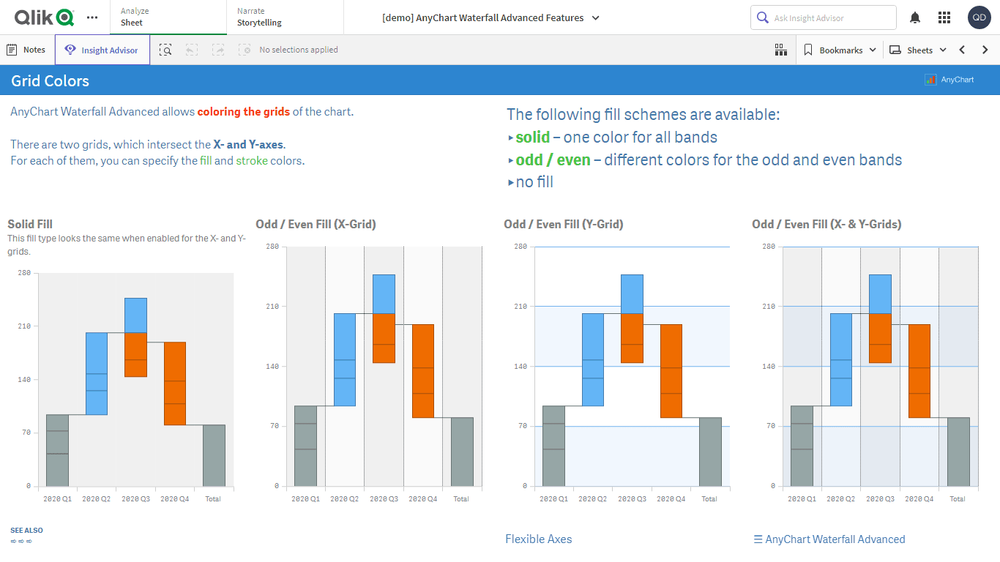Click the orange 2020 Q4 bar in Solid Fill chart
The image size is (1000, 562).
[x=175, y=383]
